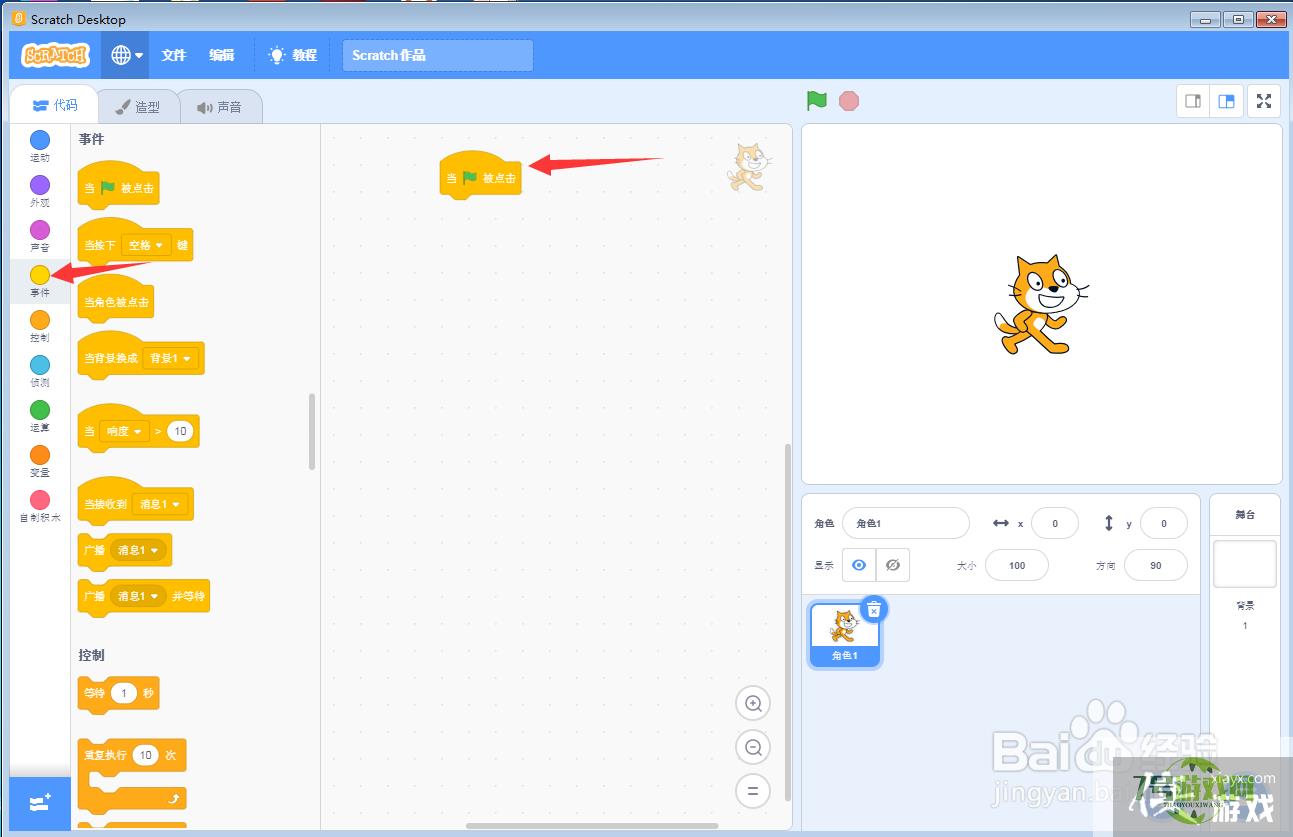Select the stage backdrop thumbnail
Image resolution: width=1293 pixels, height=837 pixels.
(1245, 564)
